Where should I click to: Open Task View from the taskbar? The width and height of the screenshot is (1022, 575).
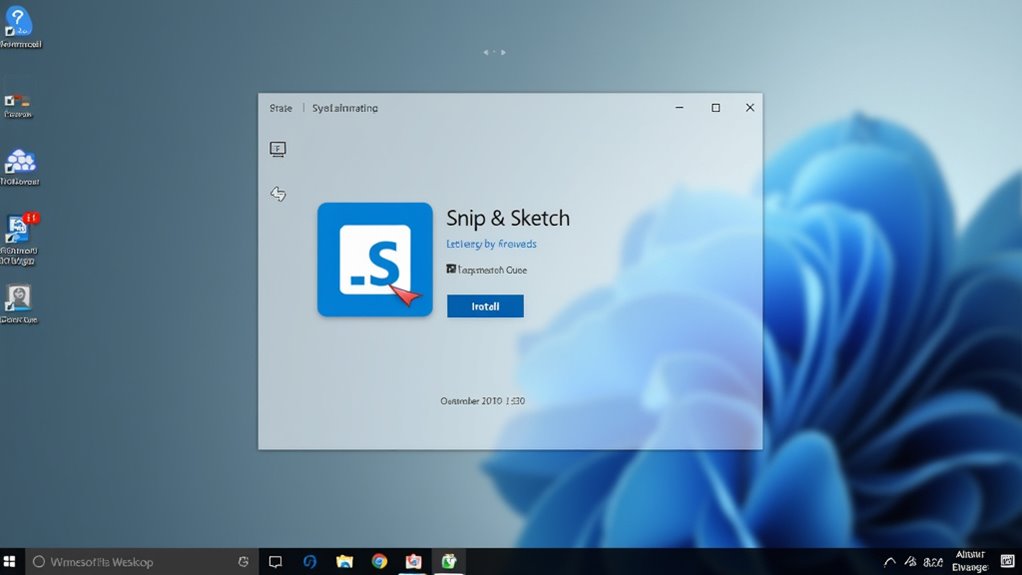pyautogui.click(x=275, y=561)
